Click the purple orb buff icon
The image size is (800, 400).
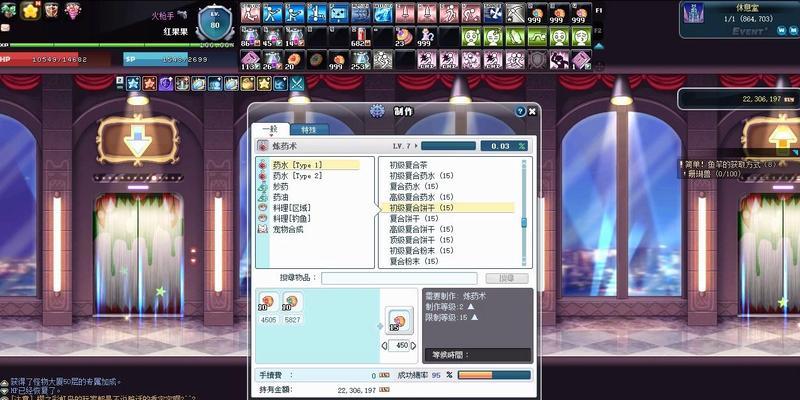pyautogui.click(x=165, y=83)
